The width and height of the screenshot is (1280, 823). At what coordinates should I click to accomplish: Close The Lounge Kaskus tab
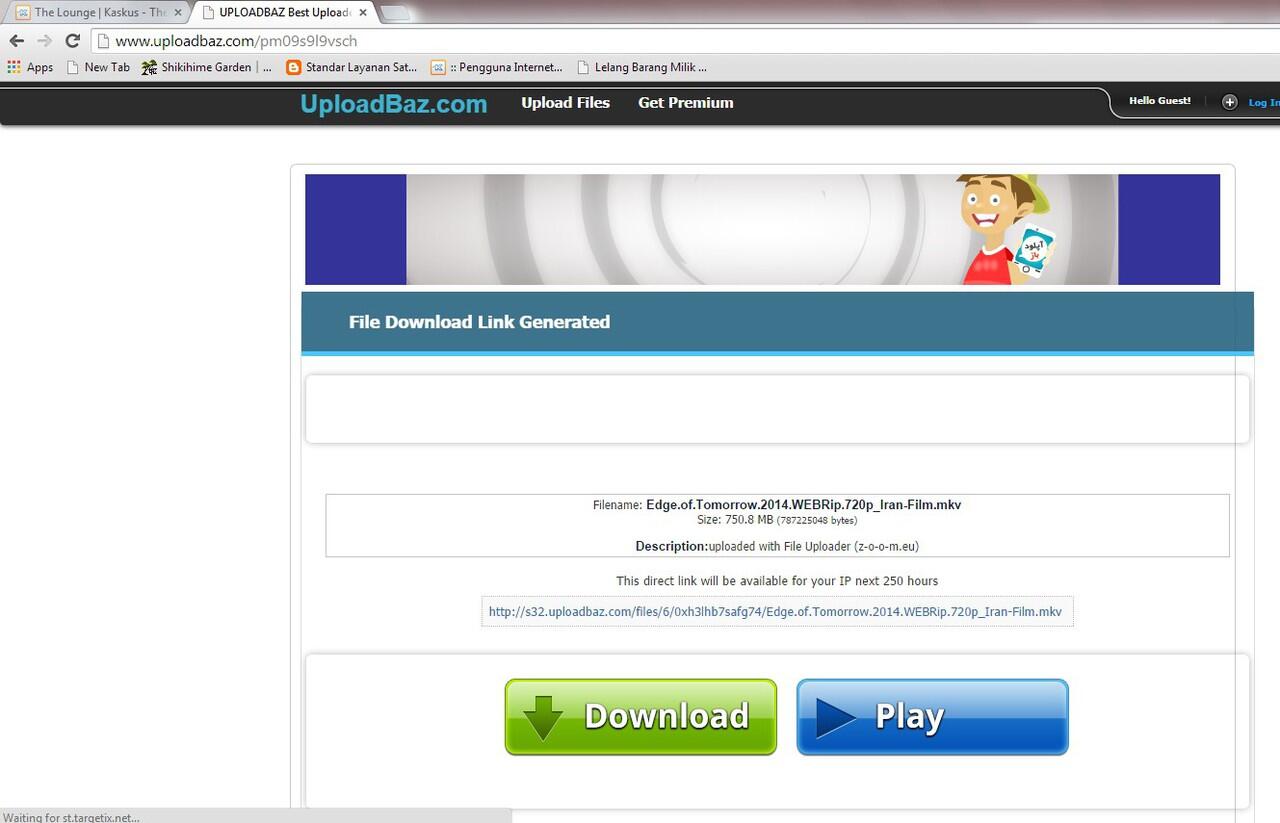tap(177, 13)
